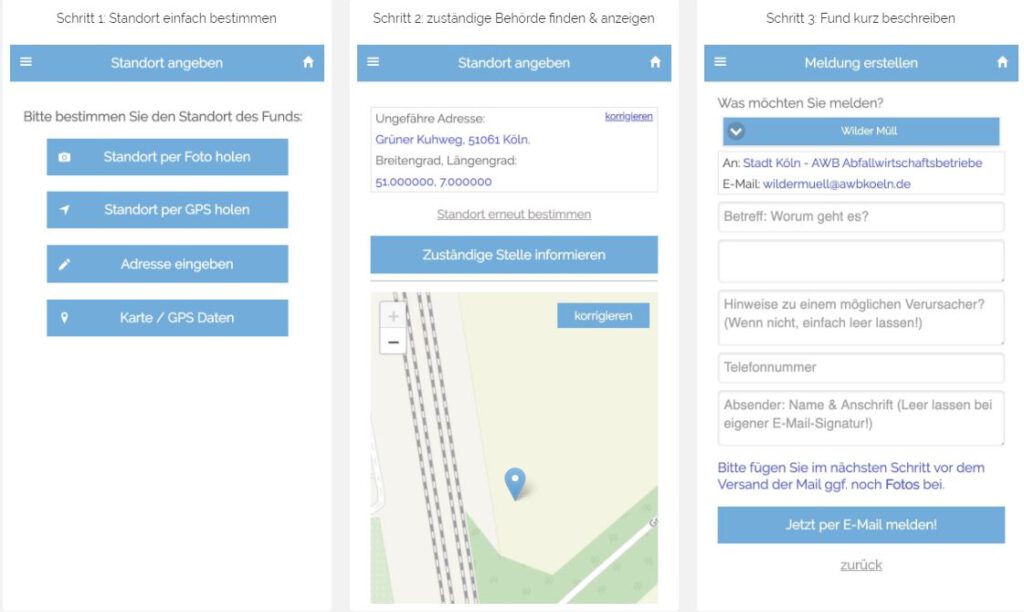Expand the Wilder Müll dropdown
Image resolution: width=1024 pixels, height=612 pixels.
click(x=737, y=131)
